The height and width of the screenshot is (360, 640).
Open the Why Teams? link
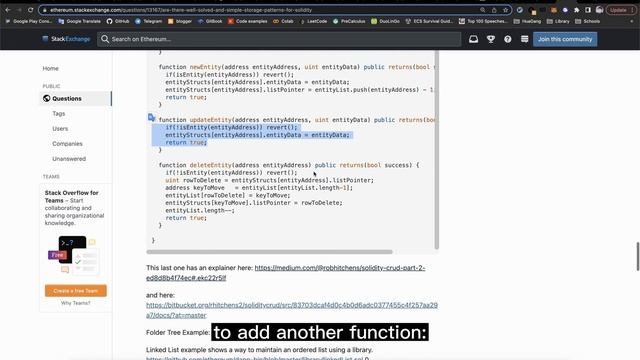[76, 303]
